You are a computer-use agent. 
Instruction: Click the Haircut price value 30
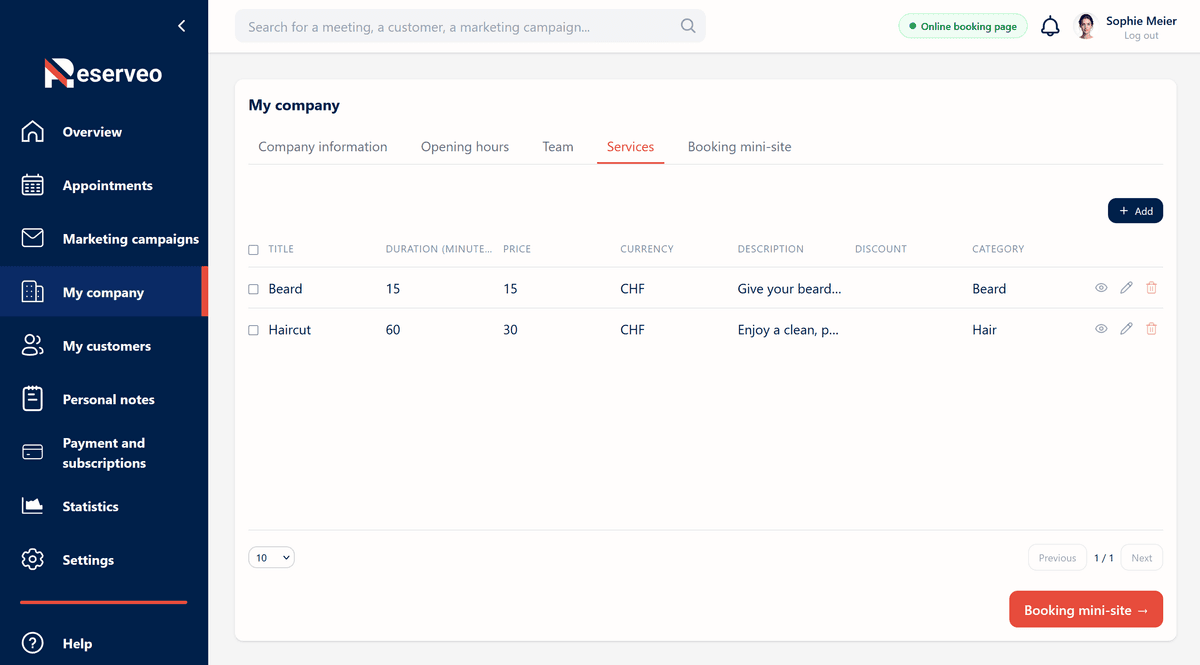click(510, 330)
